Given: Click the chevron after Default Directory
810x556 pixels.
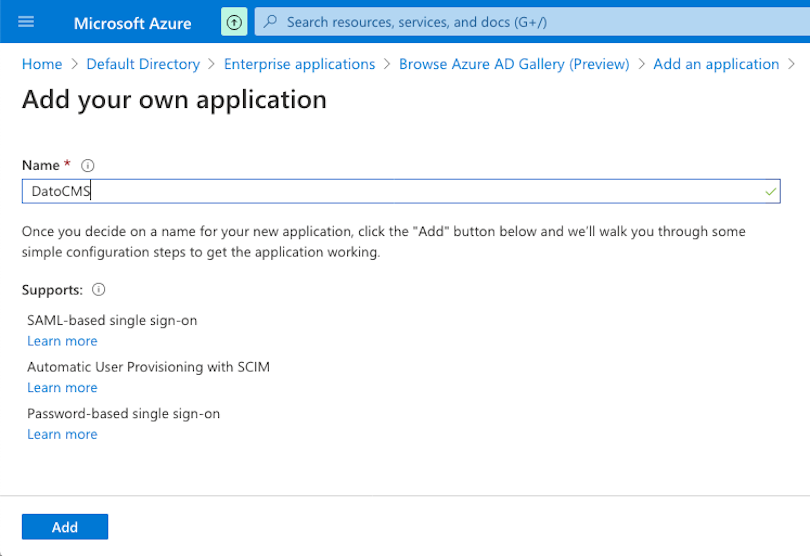Looking at the screenshot, I should point(212,64).
